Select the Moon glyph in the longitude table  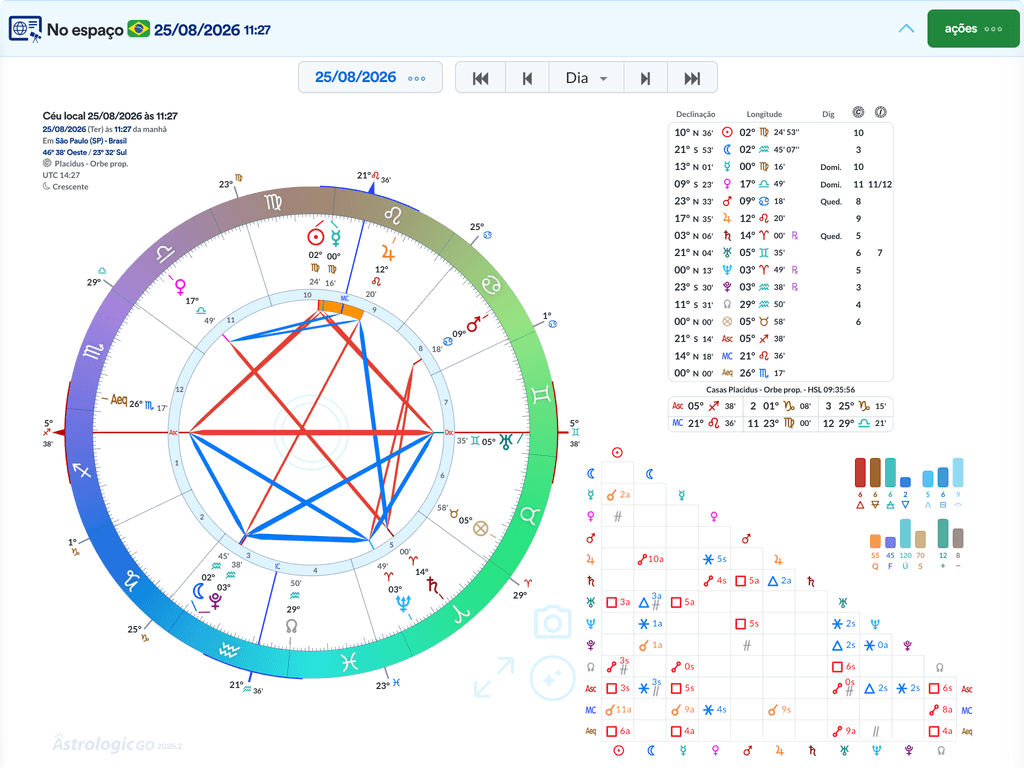(x=727, y=150)
